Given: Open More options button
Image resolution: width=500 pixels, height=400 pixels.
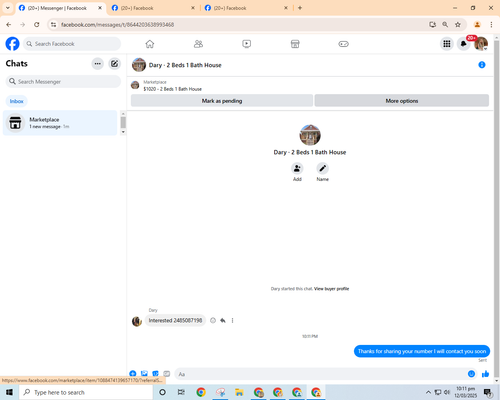Looking at the screenshot, I should pyautogui.click(x=402, y=101).
